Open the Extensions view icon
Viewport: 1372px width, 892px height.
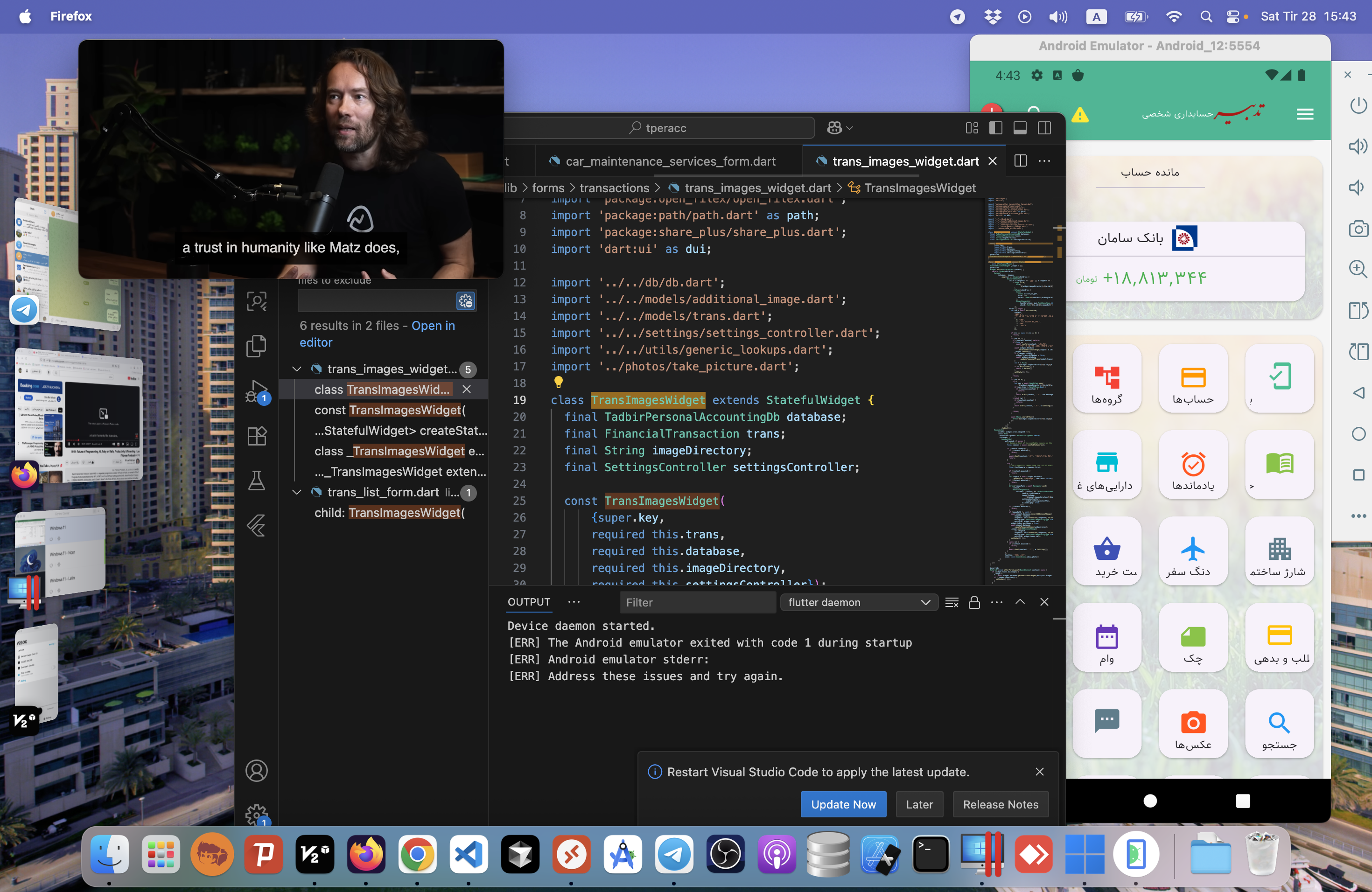click(257, 436)
